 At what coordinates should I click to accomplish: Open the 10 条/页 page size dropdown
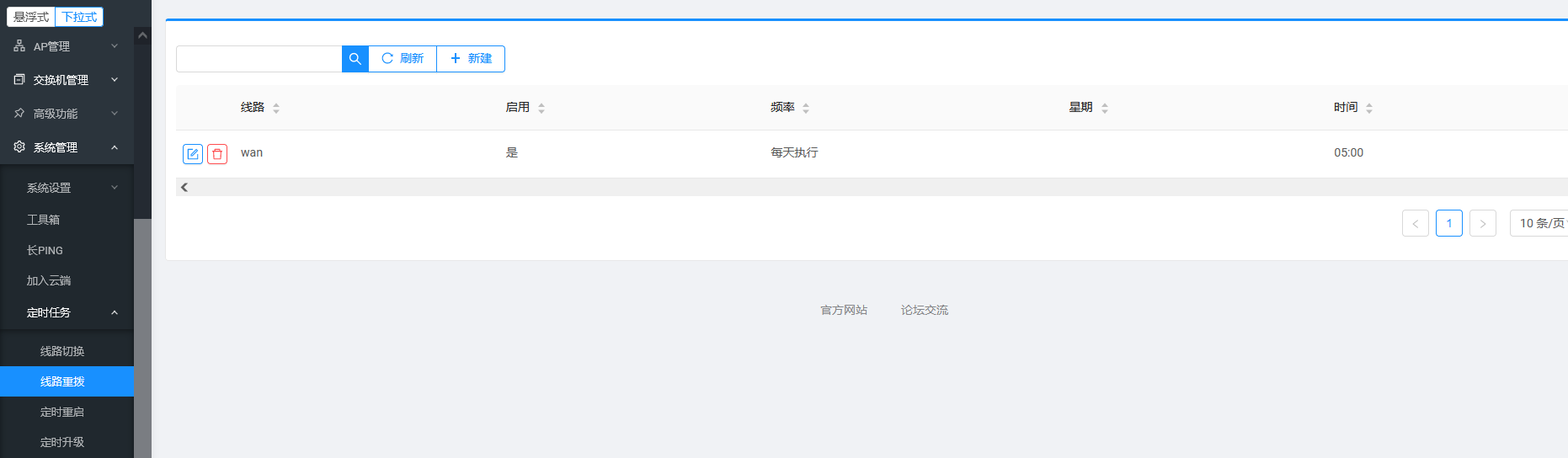[1540, 223]
